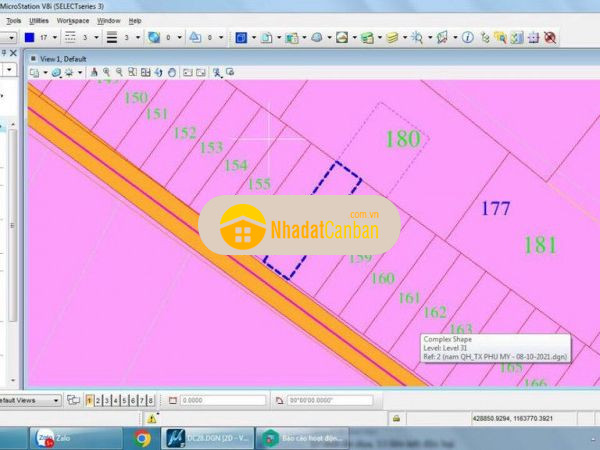This screenshot has width=600, height=450.
Task: Activate the Pan View hand tool
Action: click(x=172, y=72)
